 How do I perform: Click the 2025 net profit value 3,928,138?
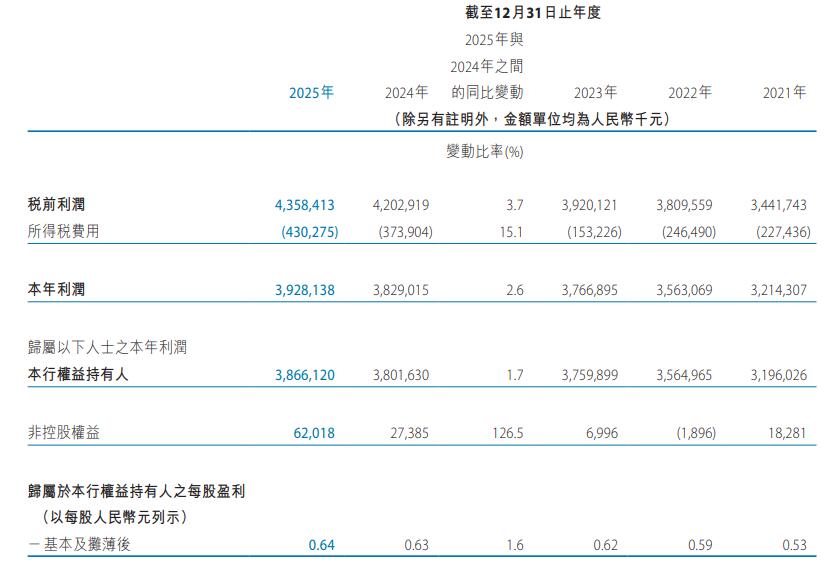(304, 289)
